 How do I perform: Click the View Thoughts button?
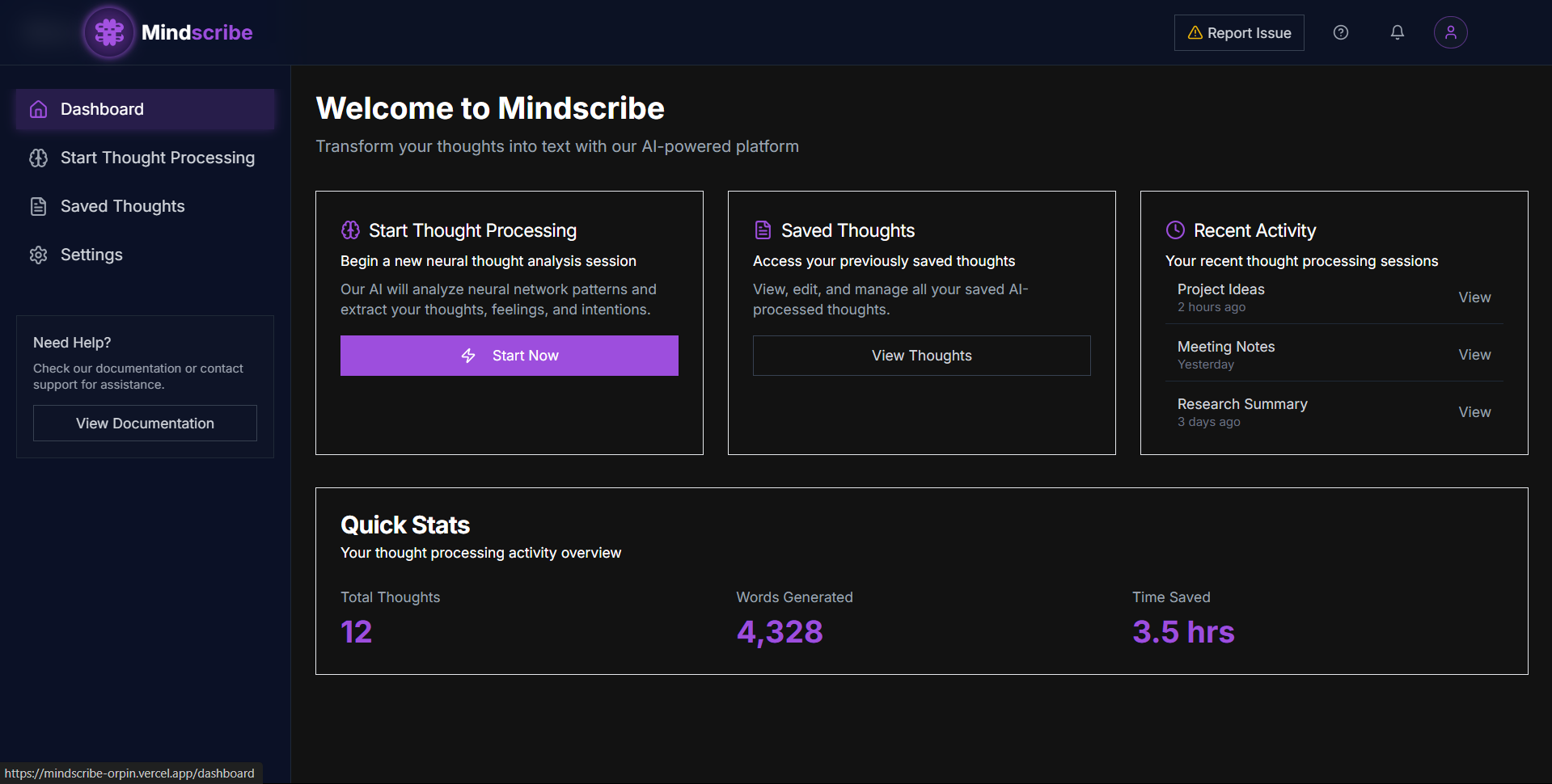[921, 356]
